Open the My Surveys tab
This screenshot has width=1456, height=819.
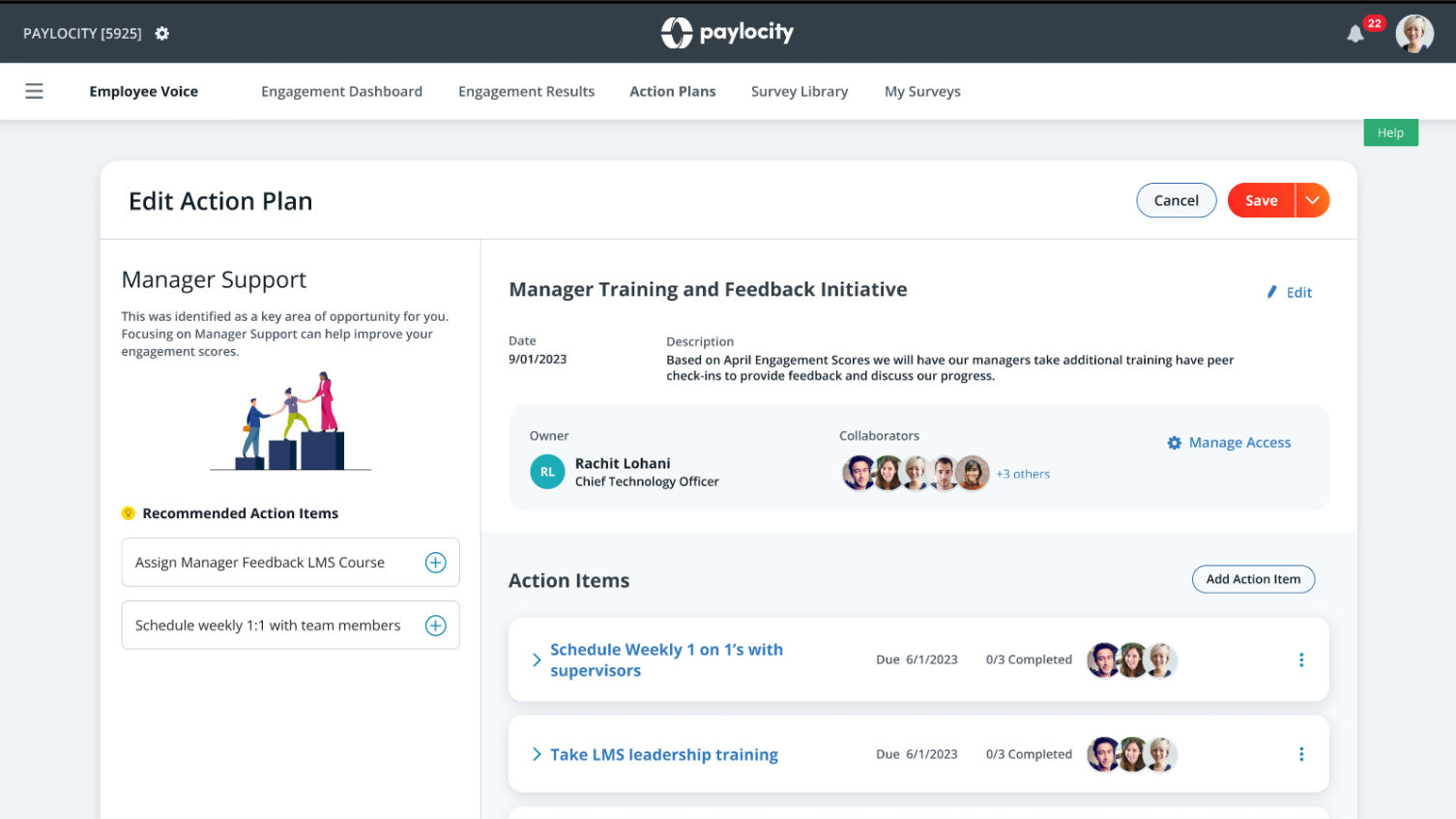click(921, 92)
